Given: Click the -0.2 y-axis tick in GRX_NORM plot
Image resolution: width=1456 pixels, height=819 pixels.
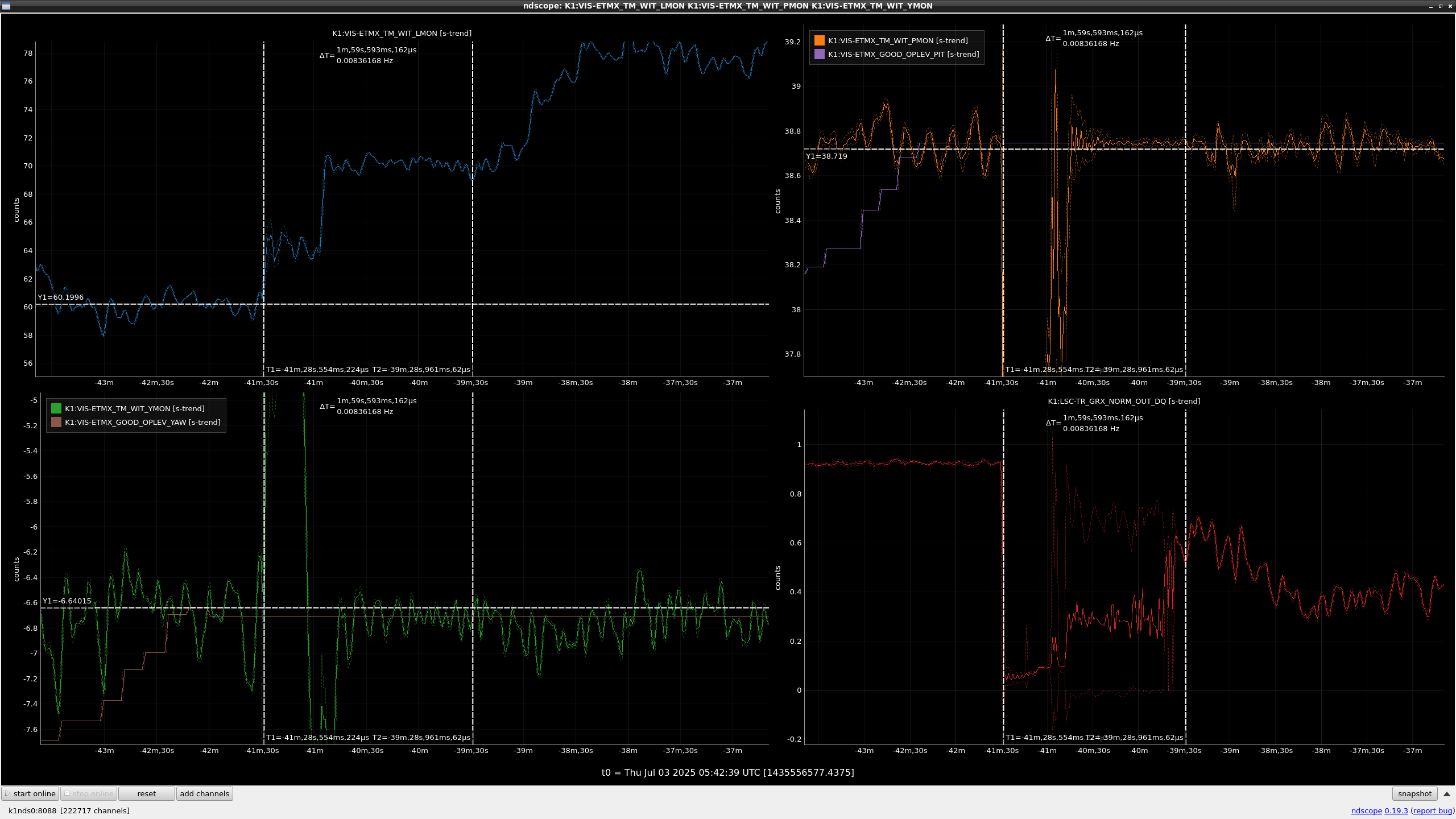Looking at the screenshot, I should (x=793, y=739).
